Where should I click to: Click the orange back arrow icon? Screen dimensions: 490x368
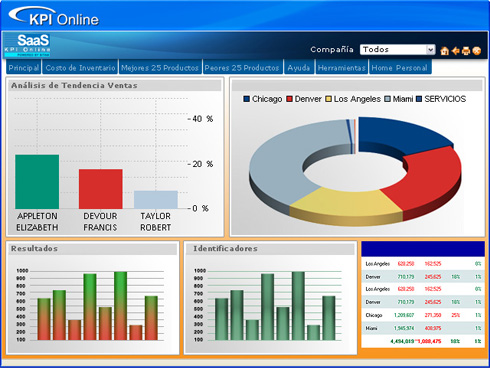point(455,51)
